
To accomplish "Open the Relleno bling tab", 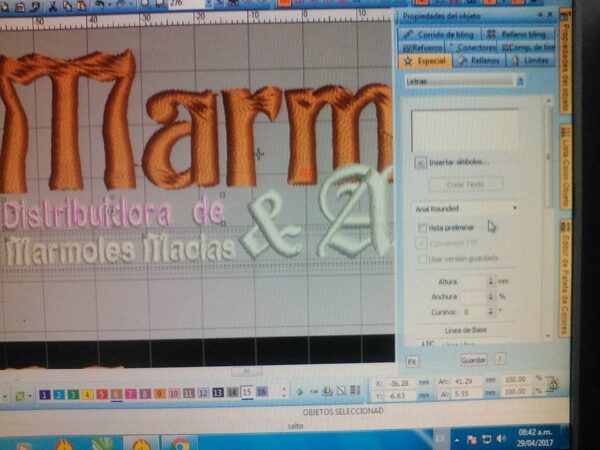I will coord(517,34).
